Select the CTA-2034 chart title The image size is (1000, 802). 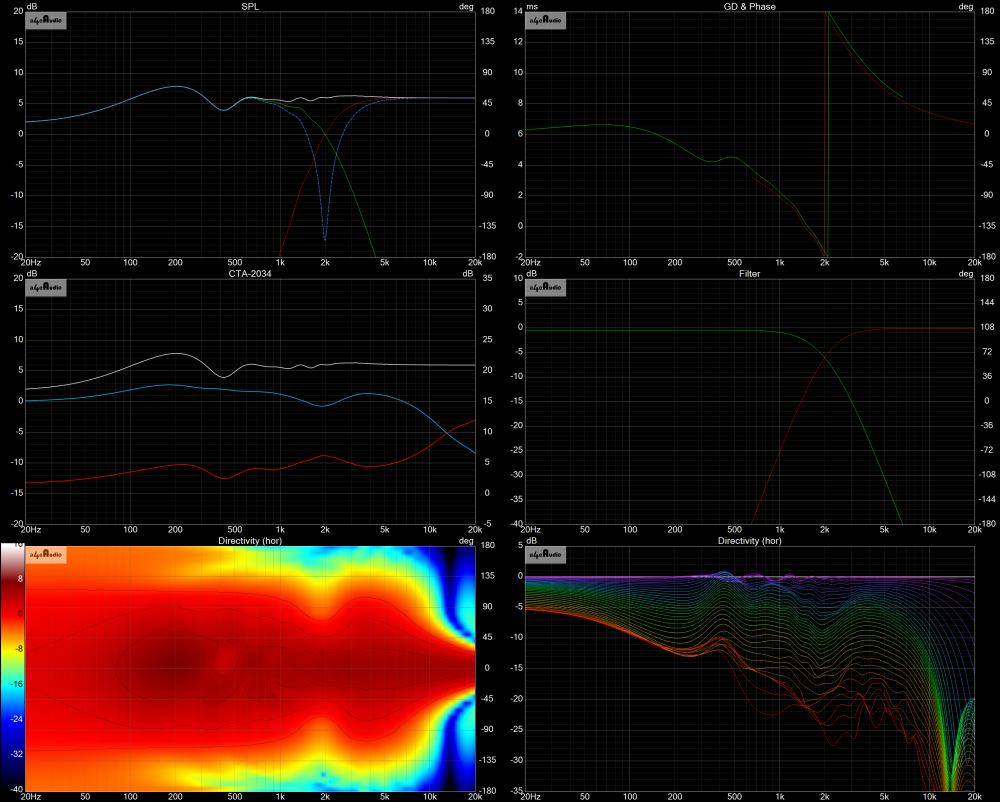point(250,273)
